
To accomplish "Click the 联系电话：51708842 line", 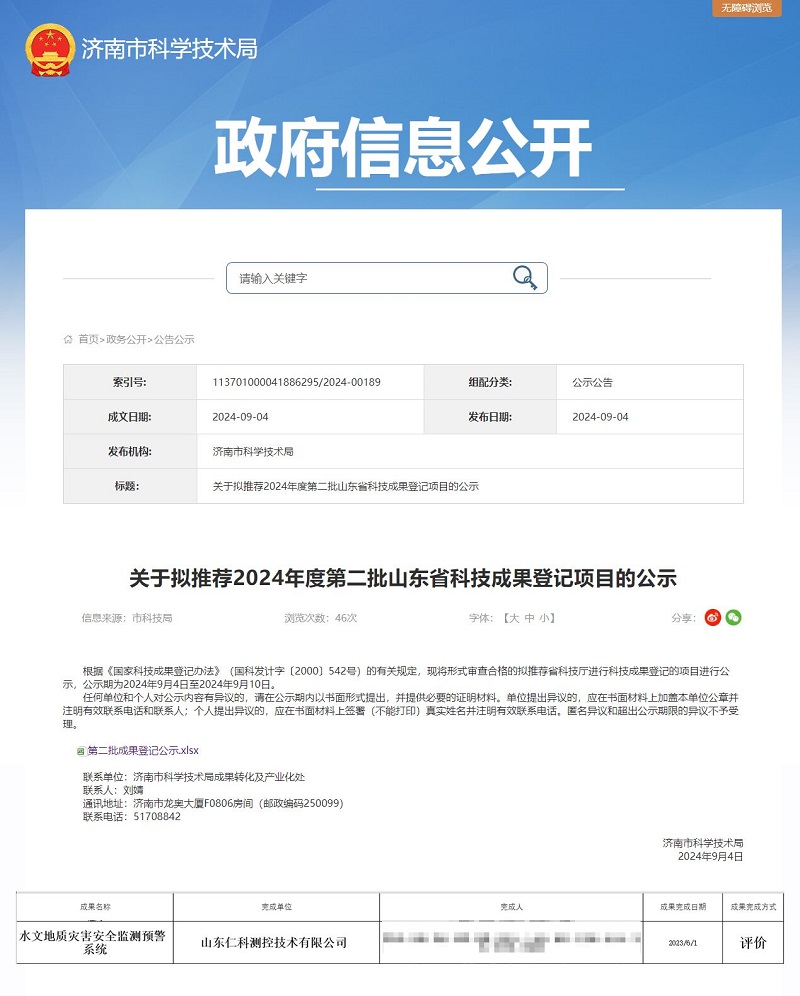I will pos(132,817).
